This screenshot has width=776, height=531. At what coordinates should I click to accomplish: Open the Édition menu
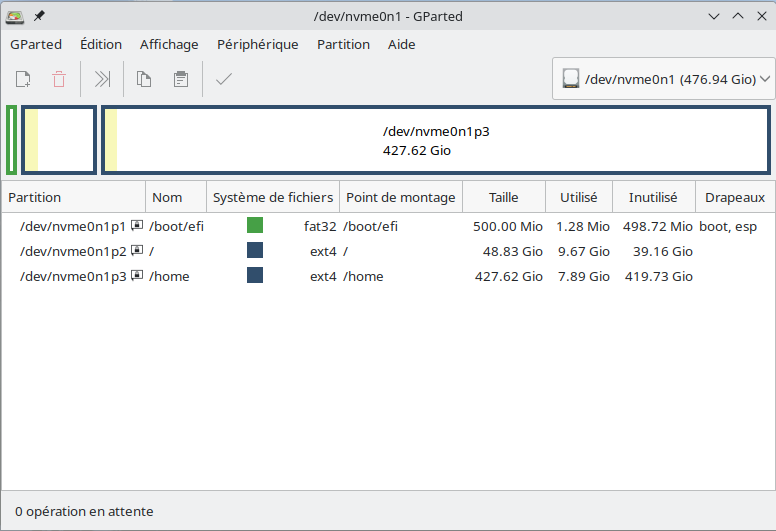101,45
